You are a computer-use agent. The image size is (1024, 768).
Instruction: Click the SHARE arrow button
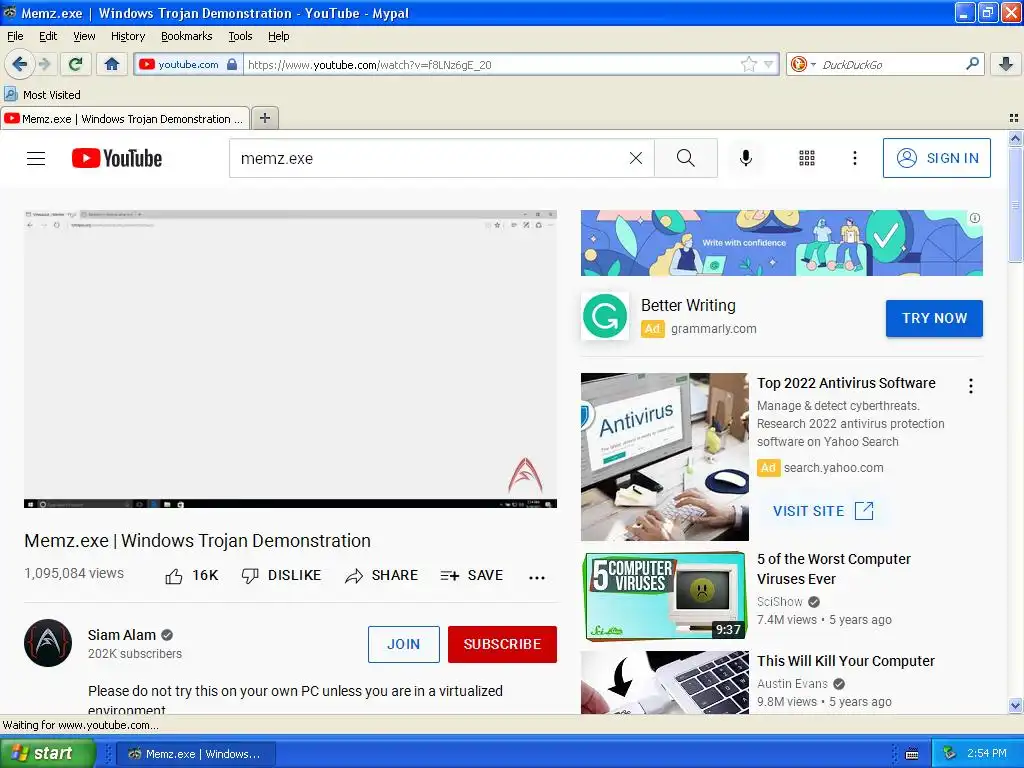click(381, 575)
